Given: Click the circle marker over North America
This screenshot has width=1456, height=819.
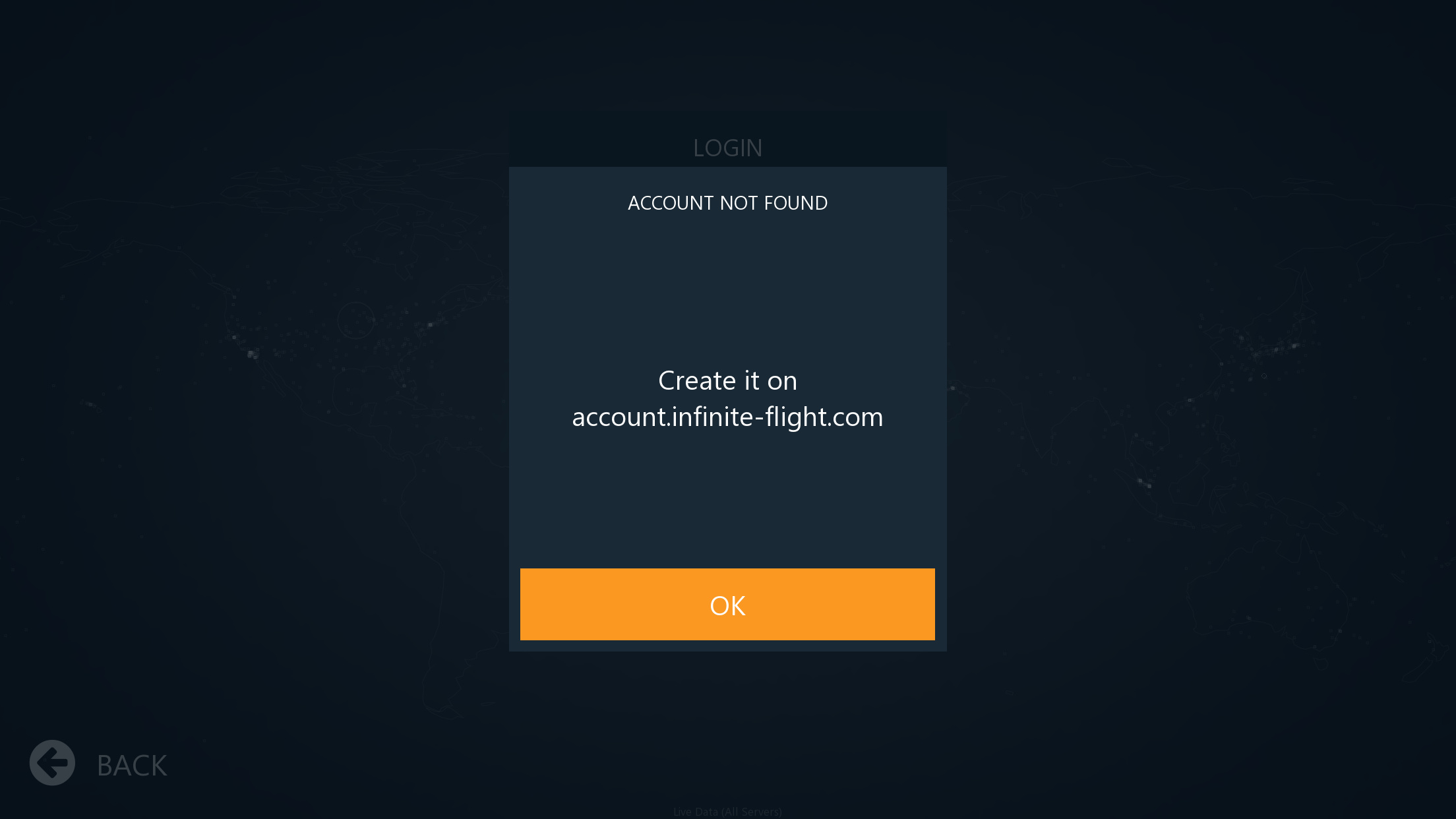Looking at the screenshot, I should 356,320.
